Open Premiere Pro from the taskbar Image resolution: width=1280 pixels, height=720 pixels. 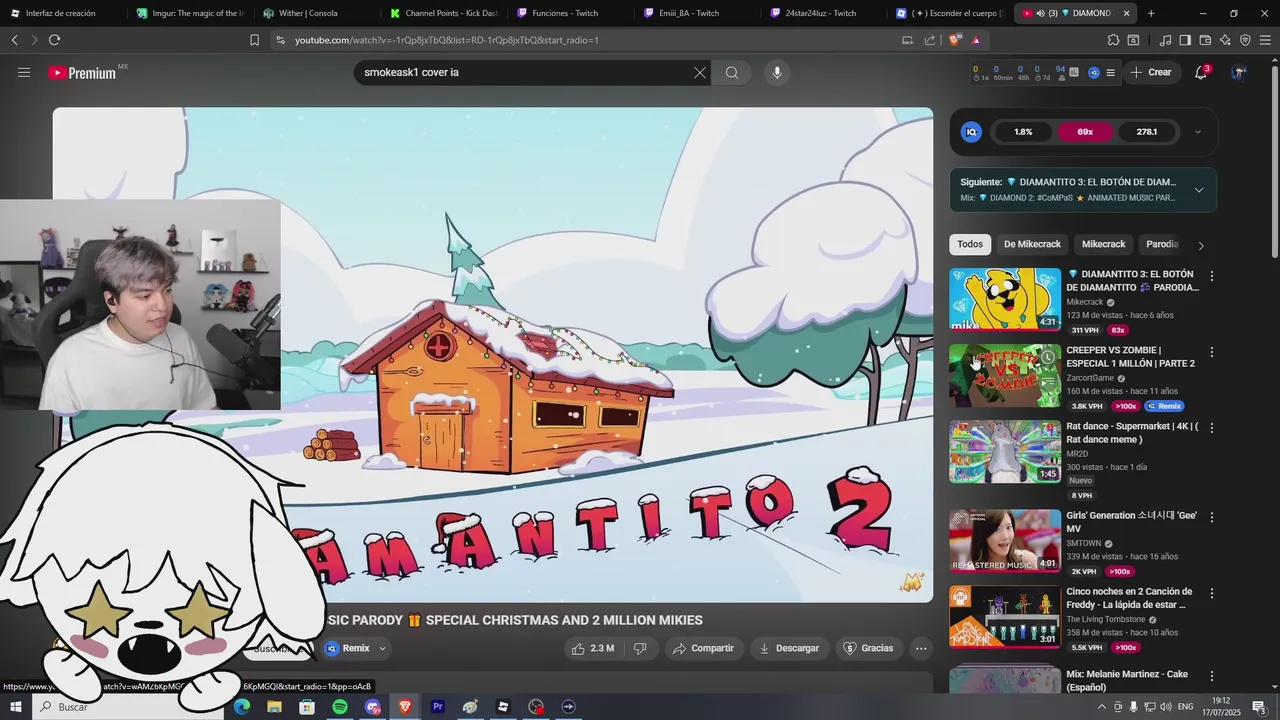pos(437,707)
